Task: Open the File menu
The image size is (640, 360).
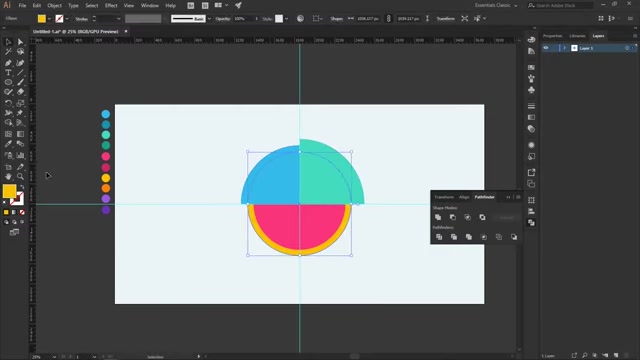Action: [x=22, y=5]
